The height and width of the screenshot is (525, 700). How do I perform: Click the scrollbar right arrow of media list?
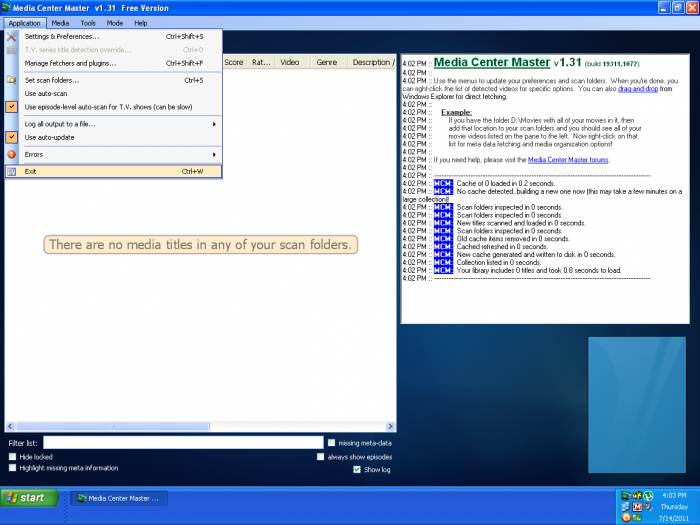390,426
